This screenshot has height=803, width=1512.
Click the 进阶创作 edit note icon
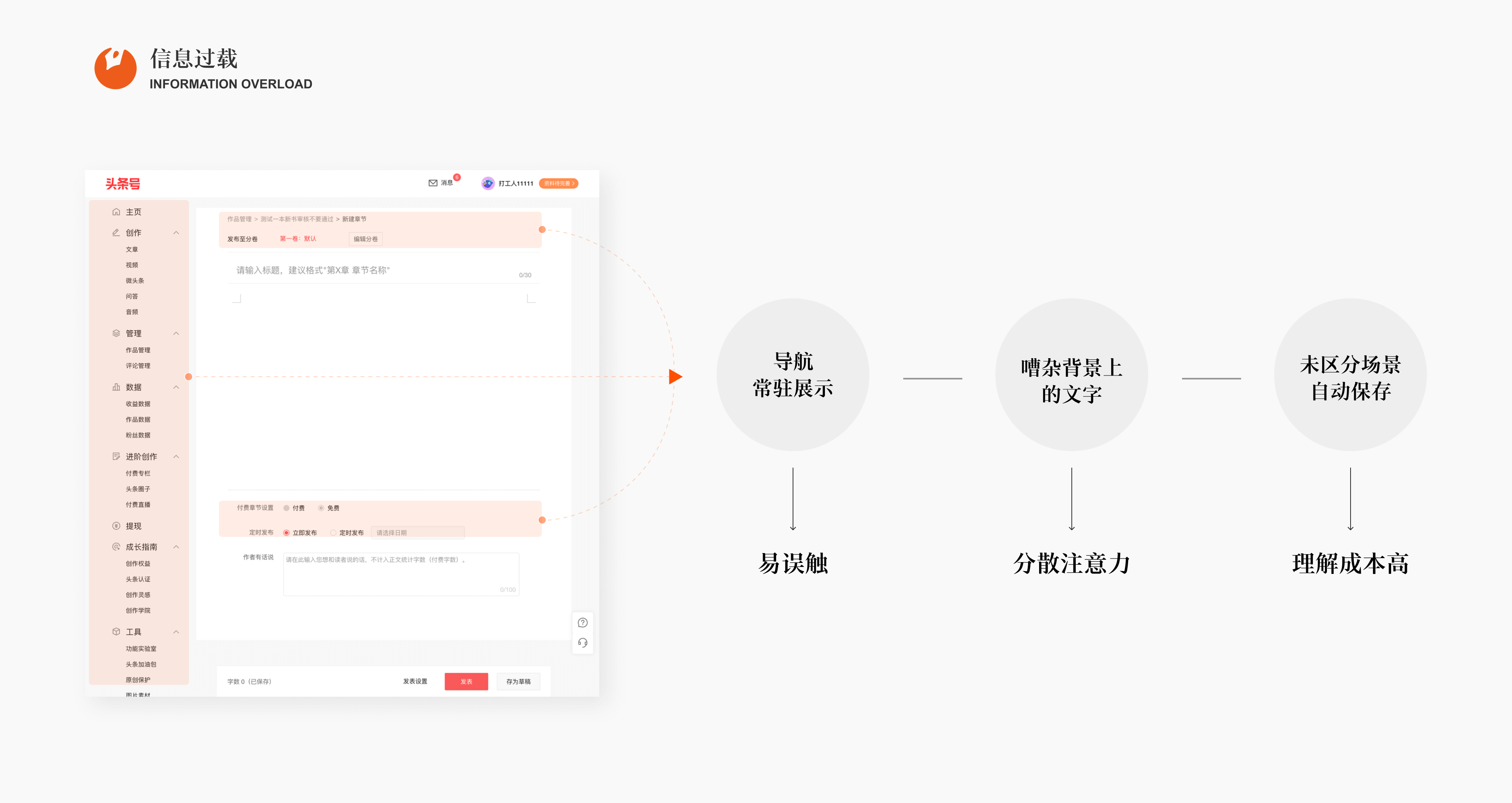(x=116, y=456)
